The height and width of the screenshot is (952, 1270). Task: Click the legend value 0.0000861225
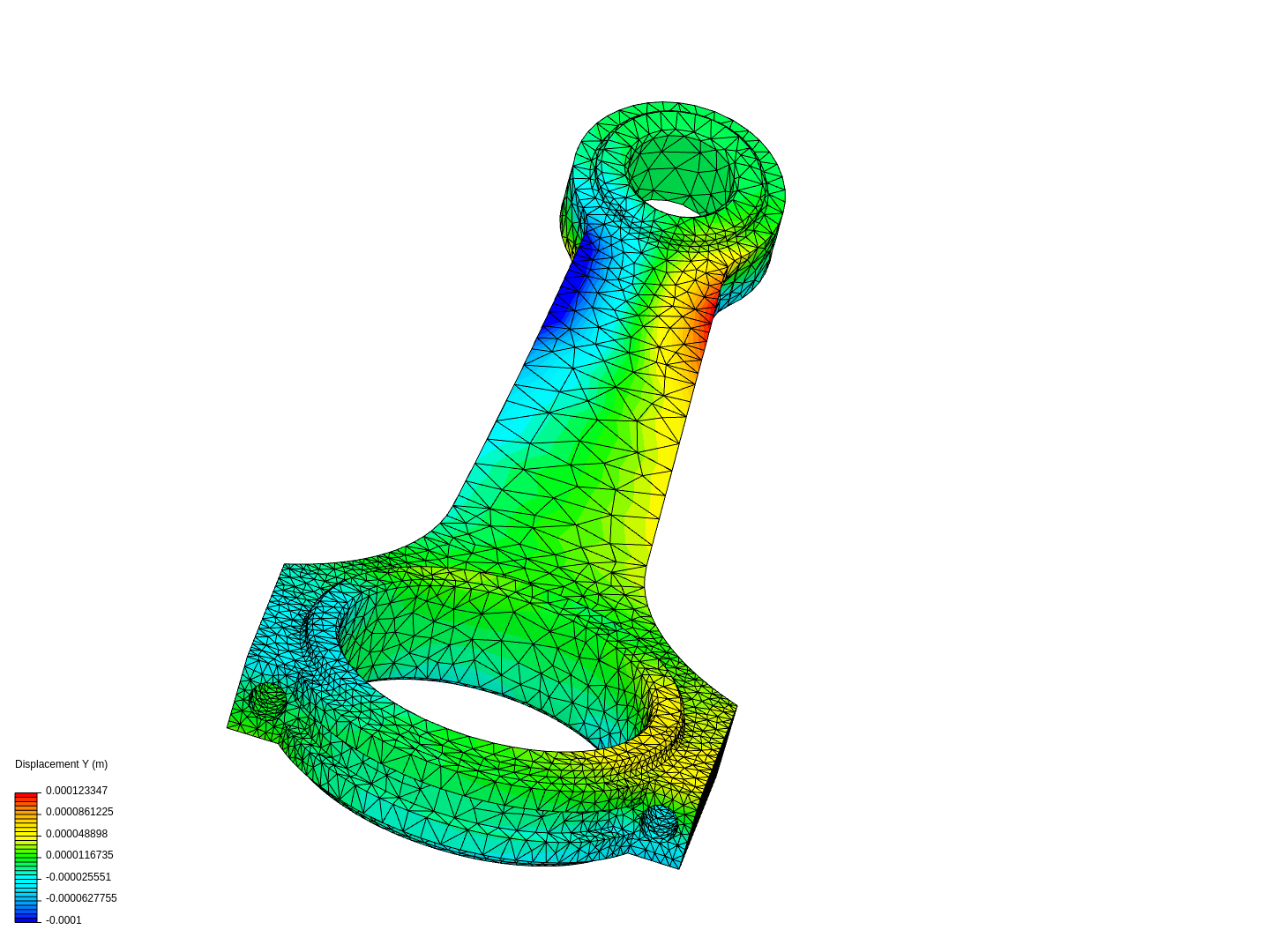point(79,812)
